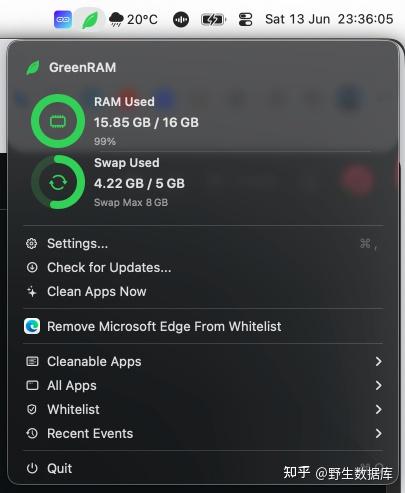405x493 pixels.
Task: Click the GreenRAM title header
Action: pos(82,67)
